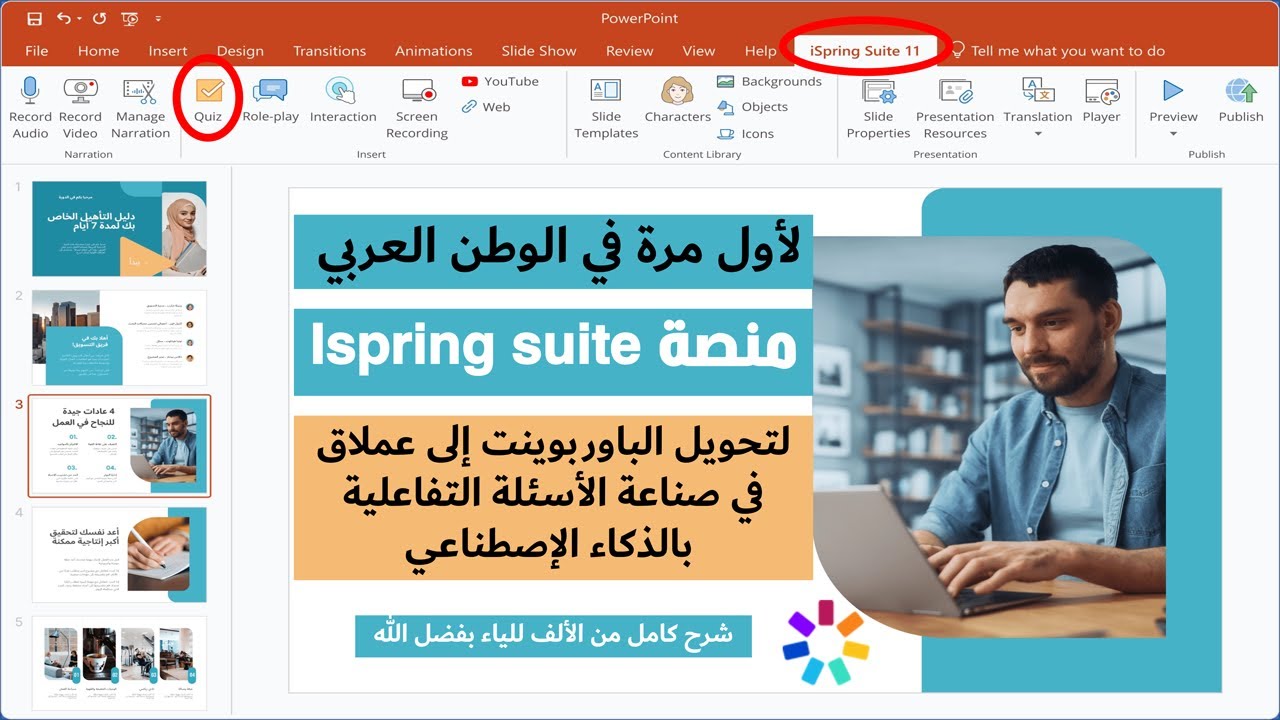Publish the presentation
The width and height of the screenshot is (1280, 720).
(1241, 100)
